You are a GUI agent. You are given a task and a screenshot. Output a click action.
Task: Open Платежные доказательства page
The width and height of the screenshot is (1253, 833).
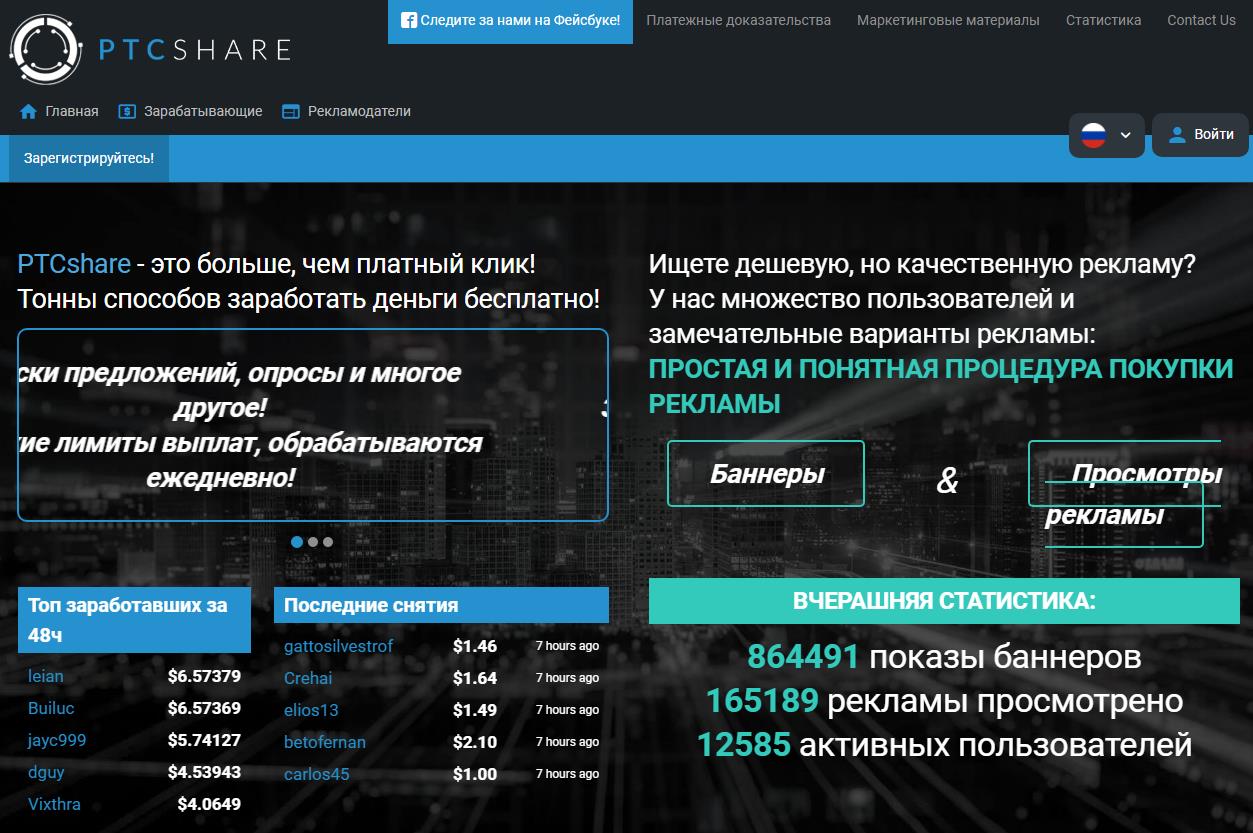click(738, 20)
